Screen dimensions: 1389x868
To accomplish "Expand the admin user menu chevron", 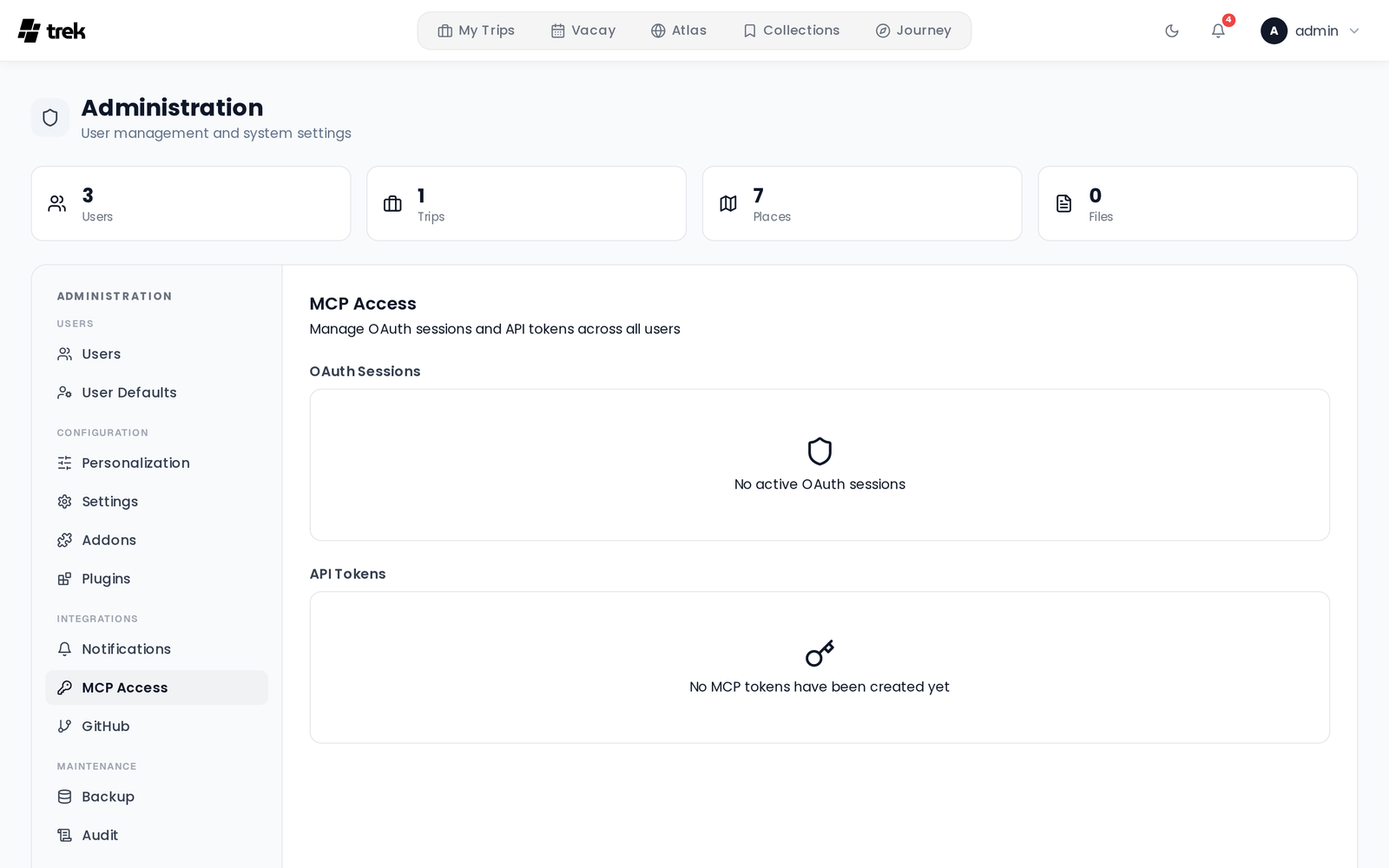I will (x=1353, y=31).
